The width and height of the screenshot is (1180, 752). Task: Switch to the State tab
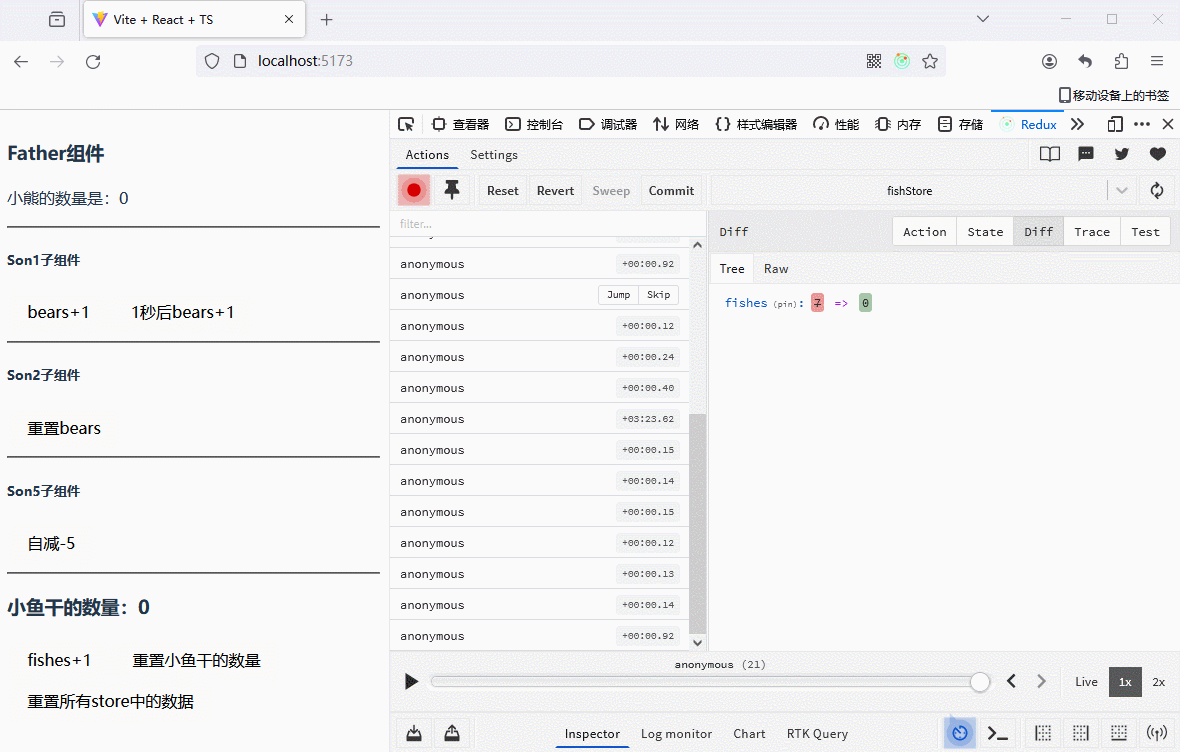pos(984,231)
